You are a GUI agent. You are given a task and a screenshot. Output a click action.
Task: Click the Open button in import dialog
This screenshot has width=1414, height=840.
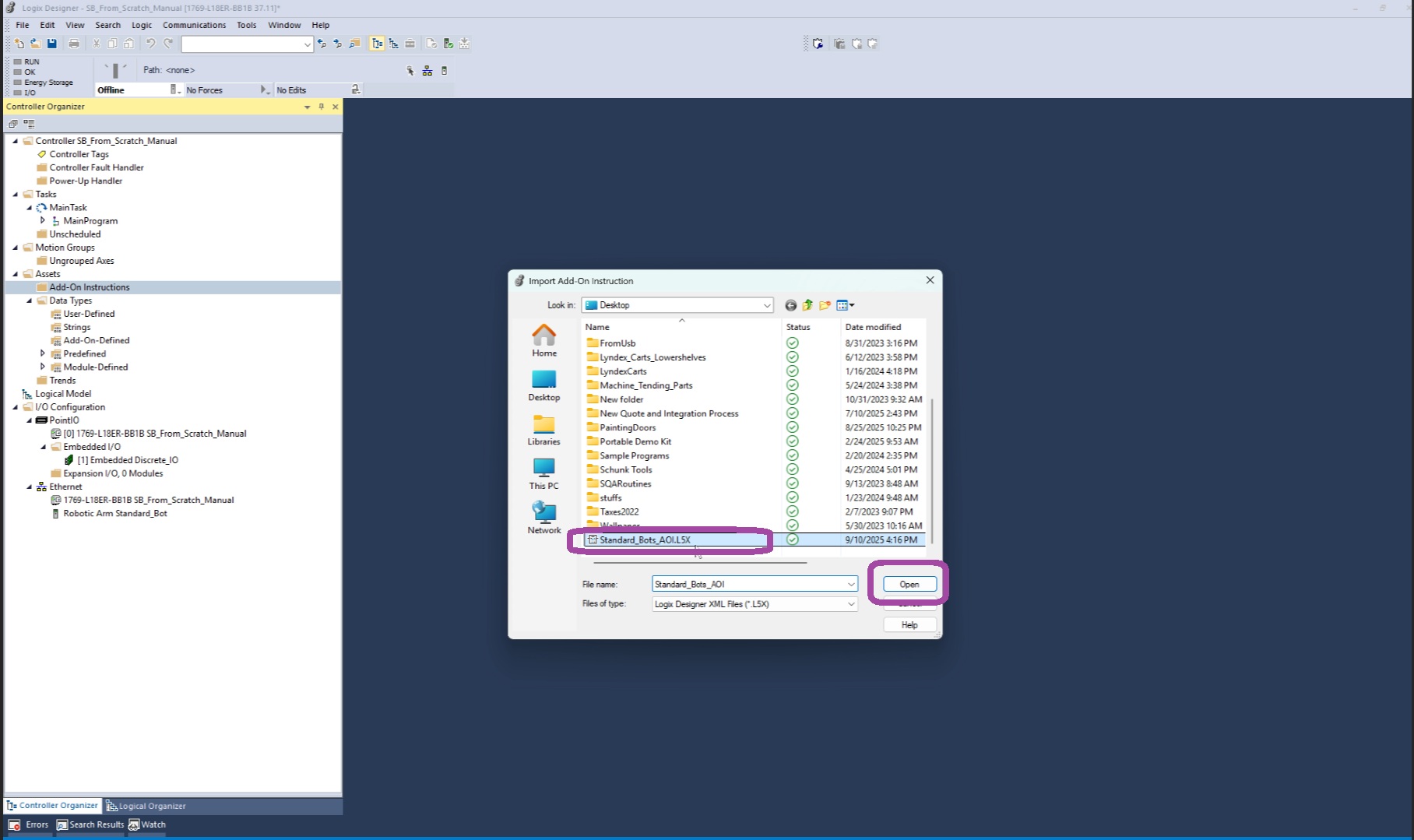tap(909, 584)
